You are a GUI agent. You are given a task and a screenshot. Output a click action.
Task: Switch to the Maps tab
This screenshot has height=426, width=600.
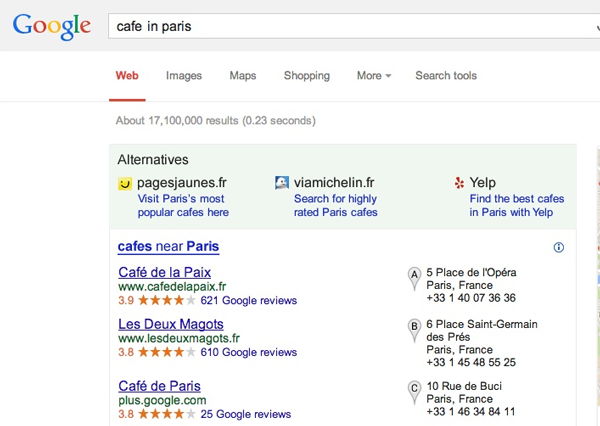point(243,76)
